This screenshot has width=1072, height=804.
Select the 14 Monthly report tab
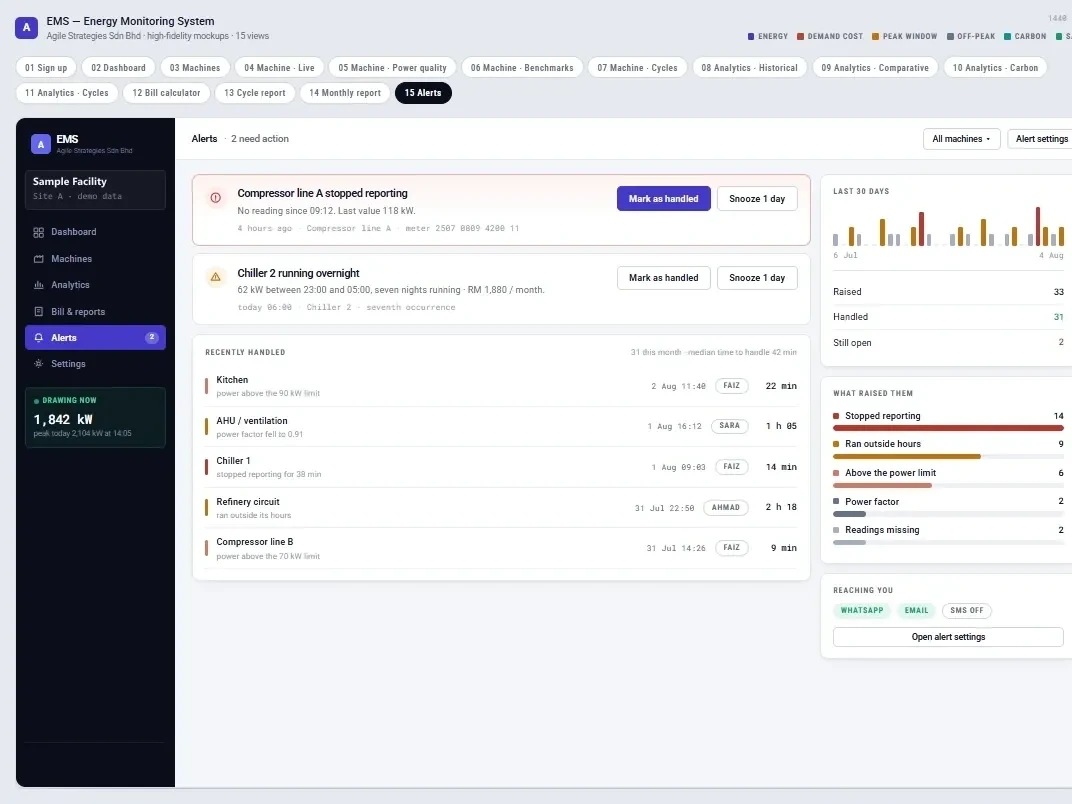click(345, 93)
